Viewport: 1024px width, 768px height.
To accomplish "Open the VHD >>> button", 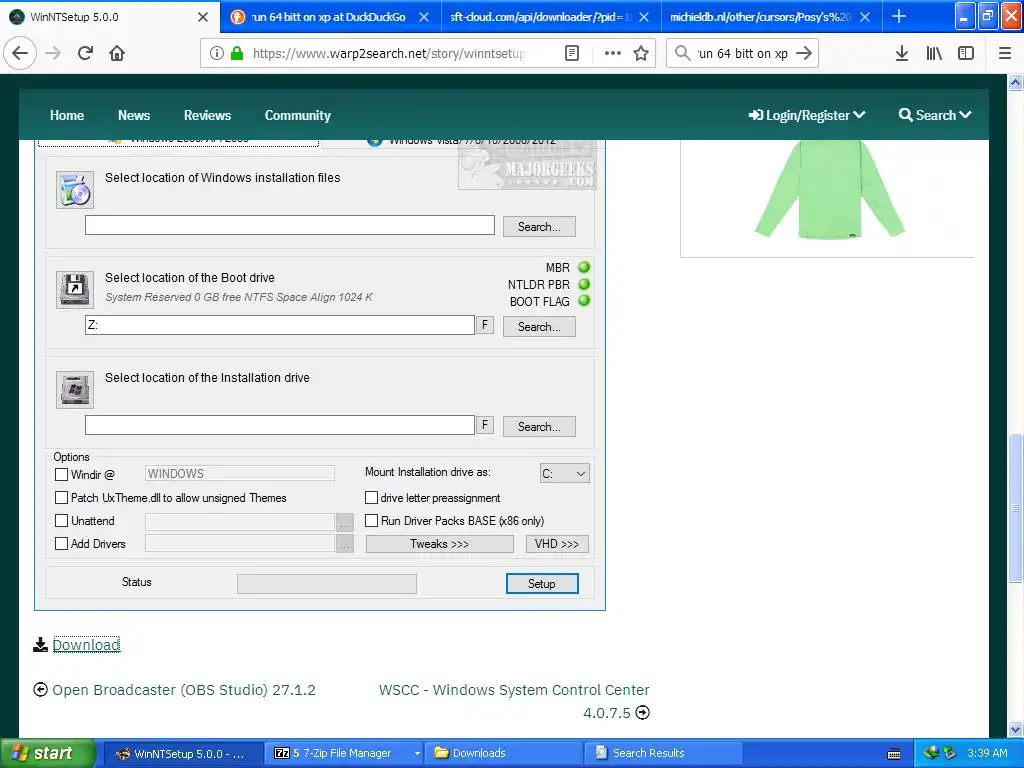I will click(x=557, y=544).
